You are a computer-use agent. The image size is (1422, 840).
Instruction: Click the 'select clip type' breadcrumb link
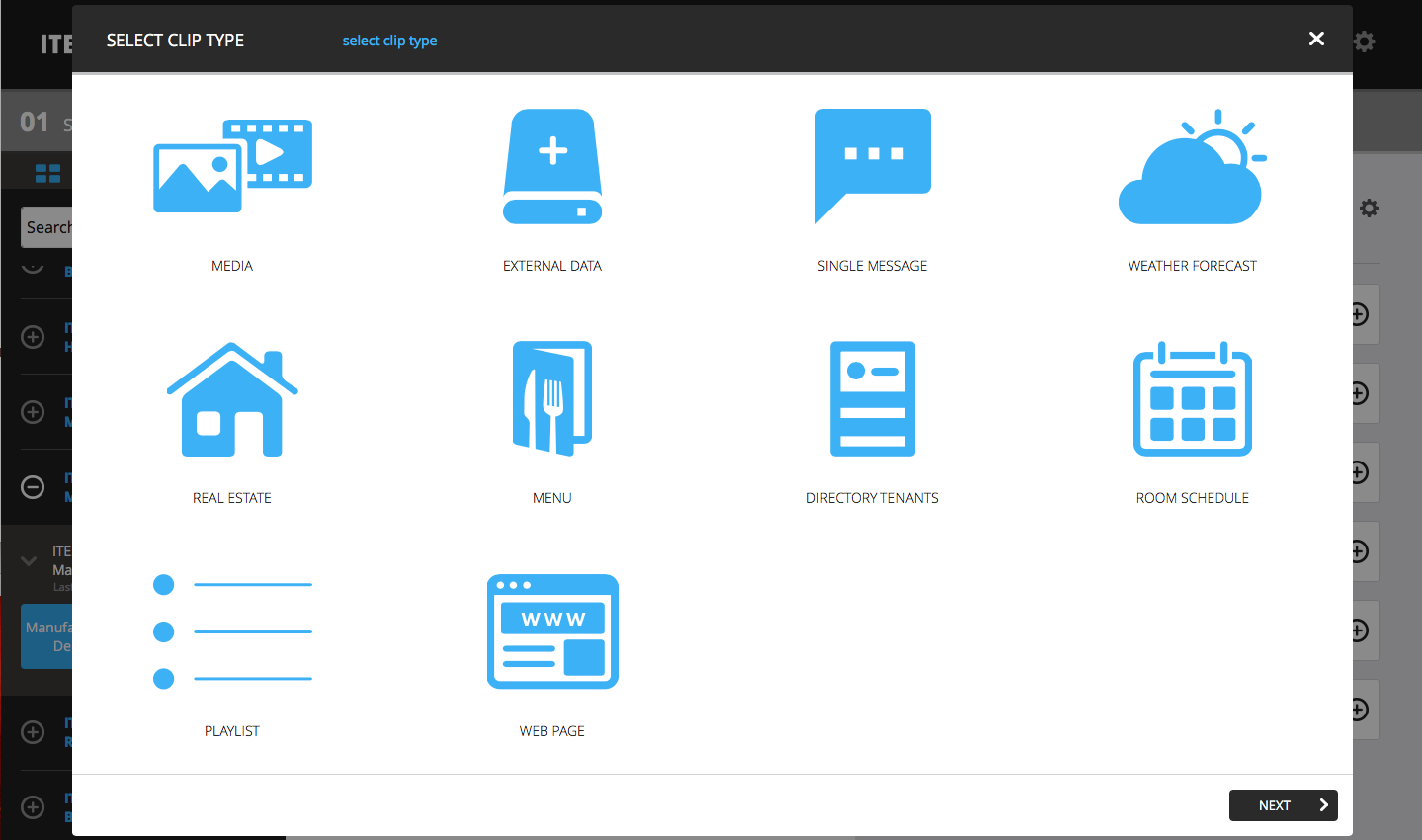[389, 41]
